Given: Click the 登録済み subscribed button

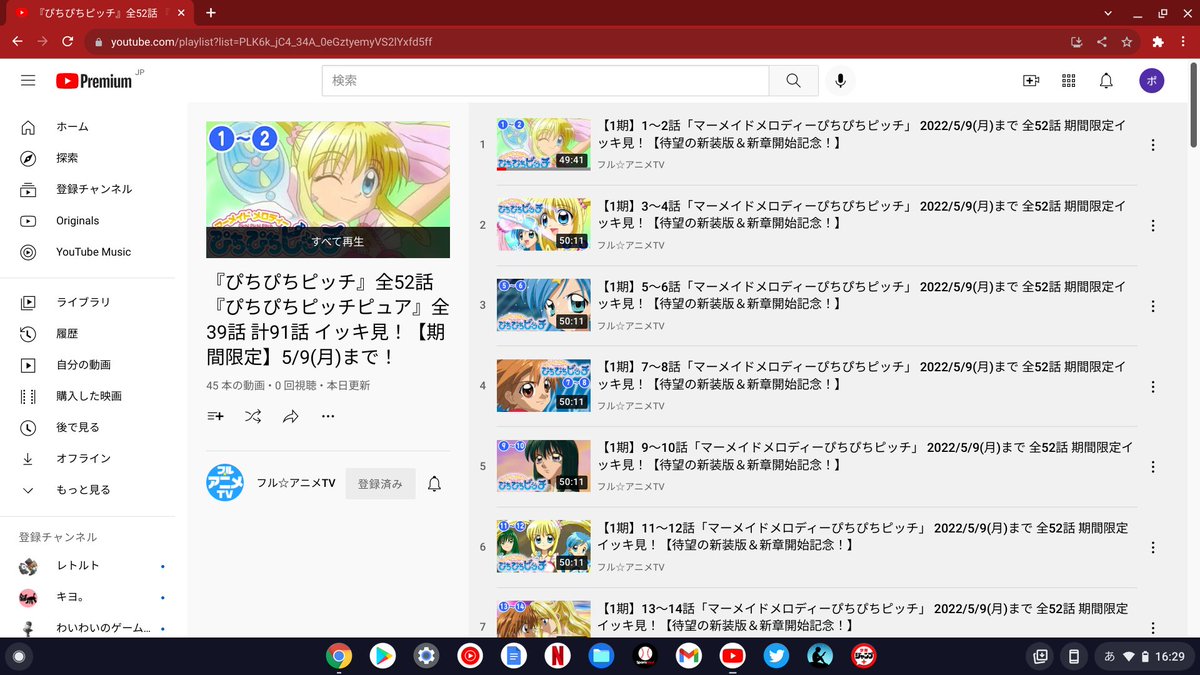Looking at the screenshot, I should [x=380, y=484].
